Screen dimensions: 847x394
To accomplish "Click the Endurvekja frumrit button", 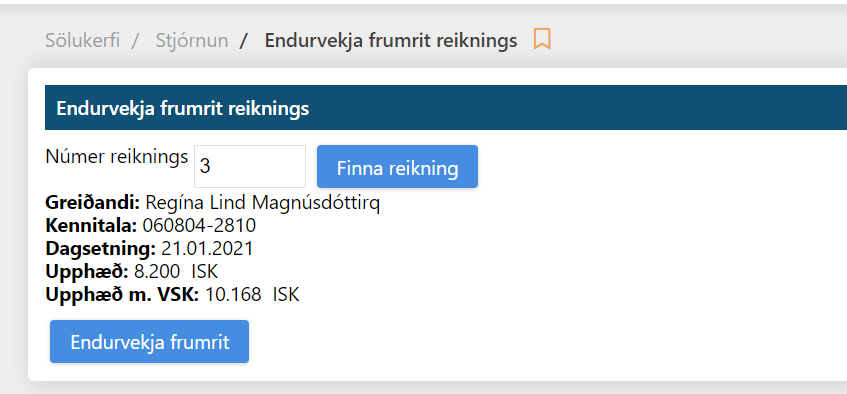I will [150, 342].
